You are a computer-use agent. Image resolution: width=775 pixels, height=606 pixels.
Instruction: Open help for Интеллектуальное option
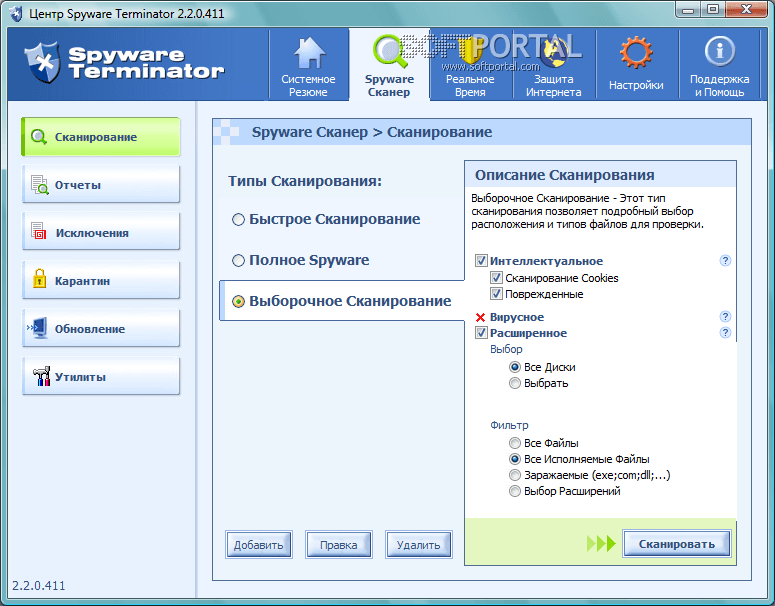[x=725, y=260]
